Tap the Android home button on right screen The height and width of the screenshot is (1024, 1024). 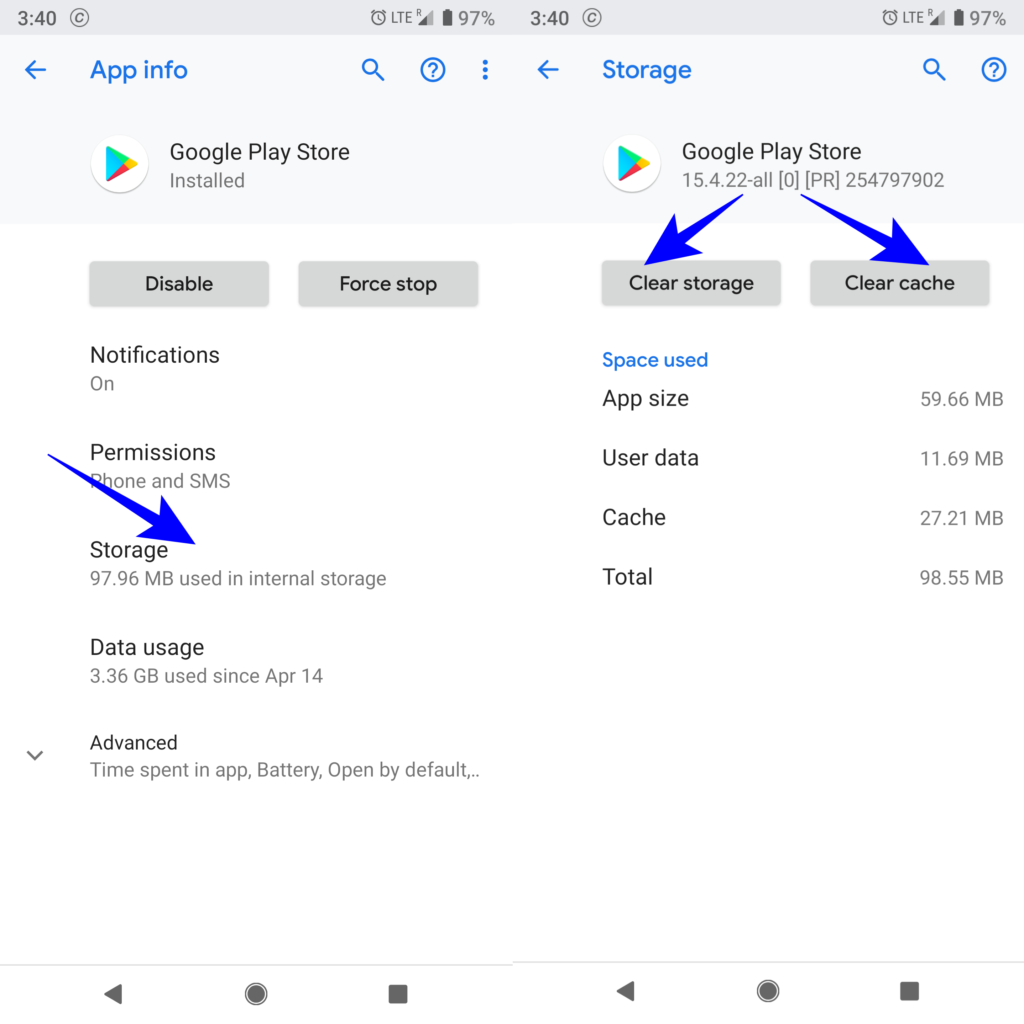(x=768, y=991)
